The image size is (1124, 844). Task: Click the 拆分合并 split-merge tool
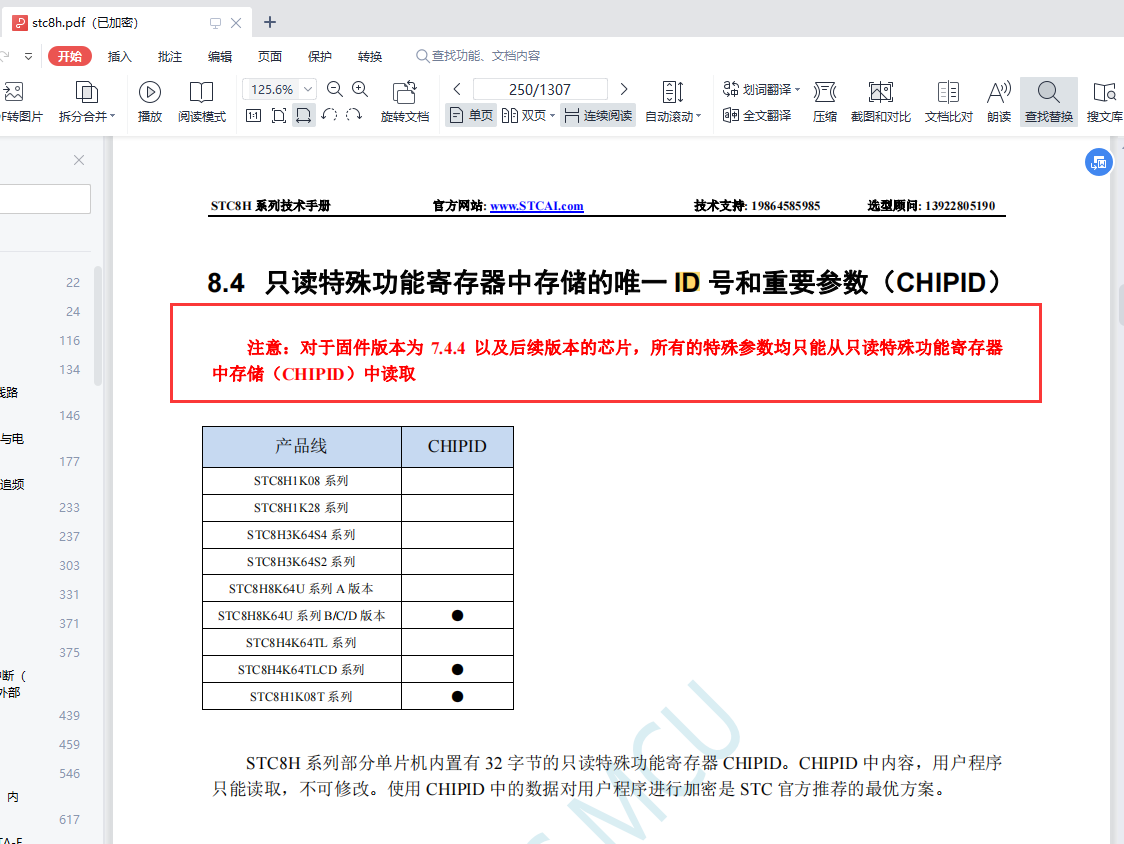point(87,101)
